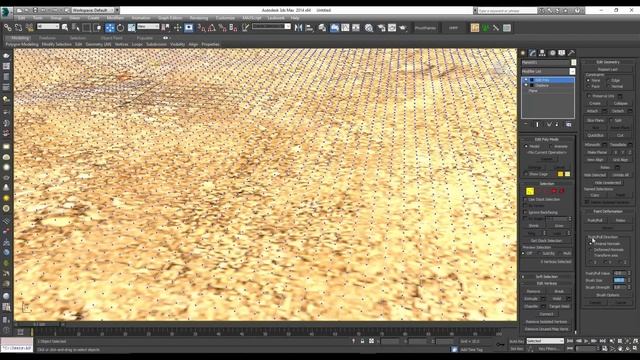
Task: Switch to the Create command panel
Action: [523, 53]
